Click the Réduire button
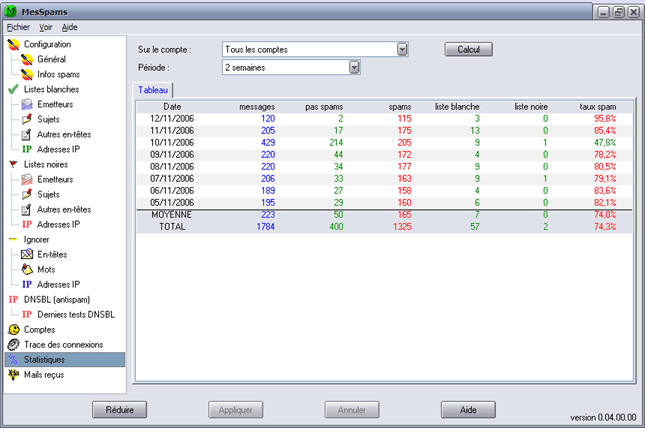Image resolution: width=645 pixels, height=428 pixels. click(120, 409)
